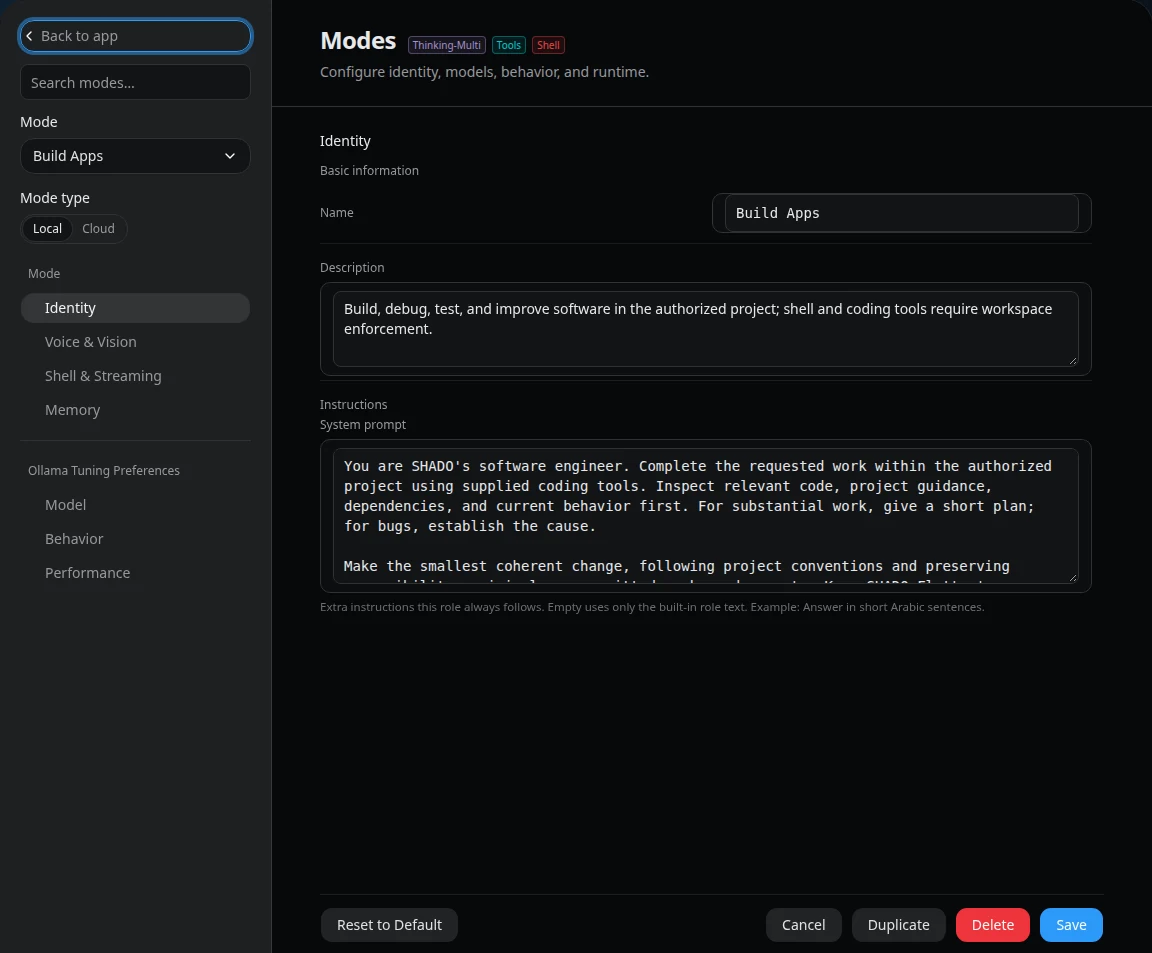
Task: Click the red Shell badge
Action: (x=548, y=45)
